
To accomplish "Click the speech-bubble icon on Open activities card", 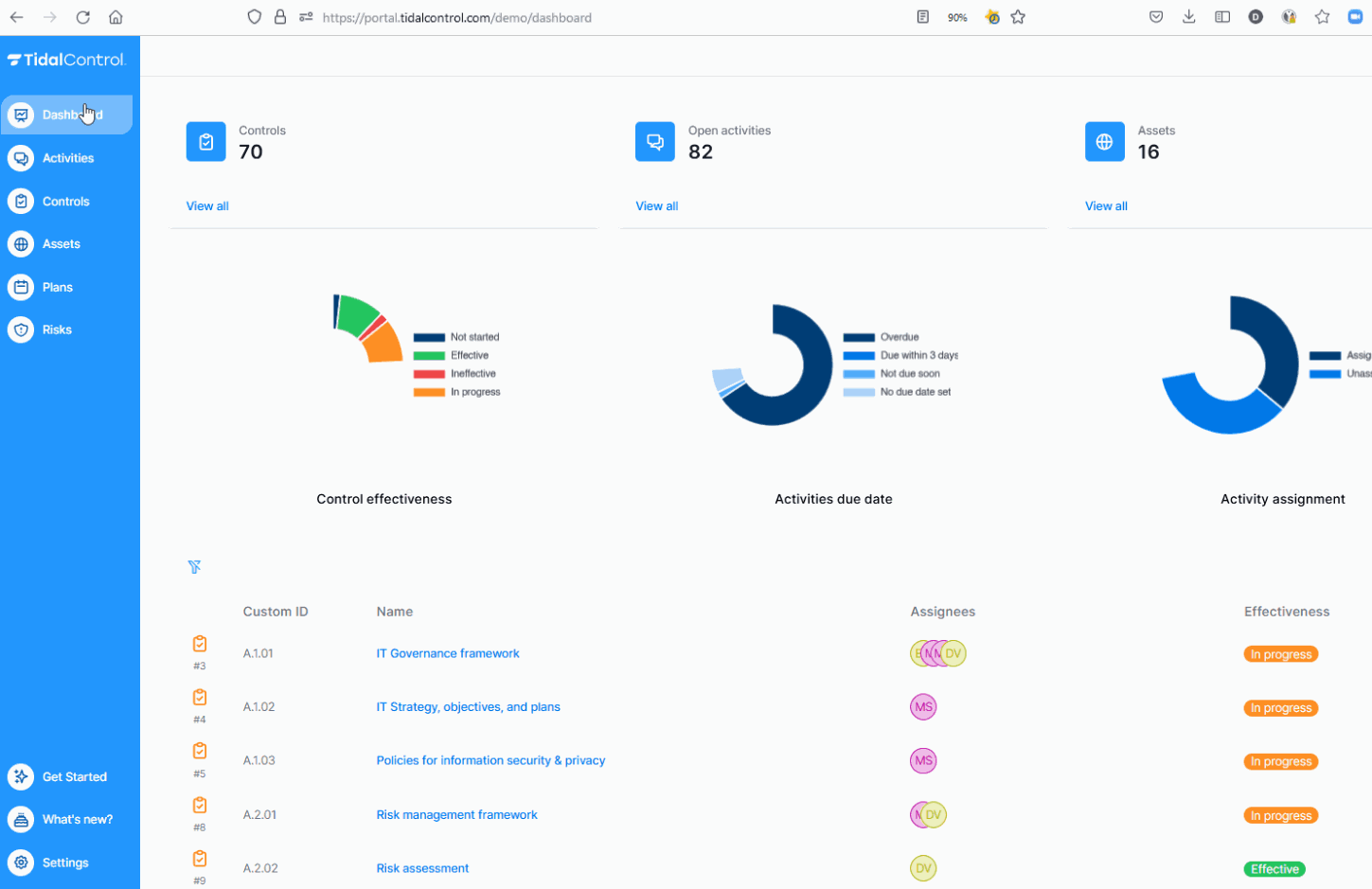I will coord(655,141).
